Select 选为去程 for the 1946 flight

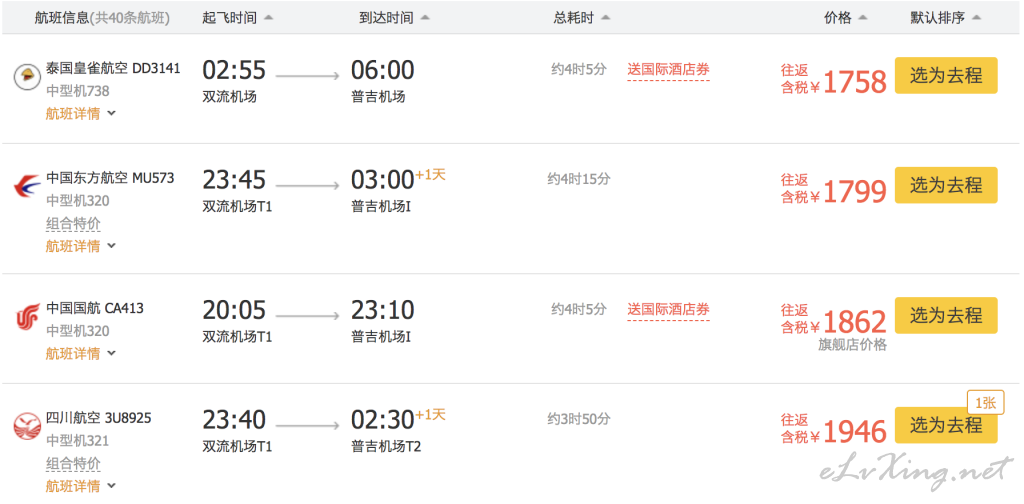point(946,425)
